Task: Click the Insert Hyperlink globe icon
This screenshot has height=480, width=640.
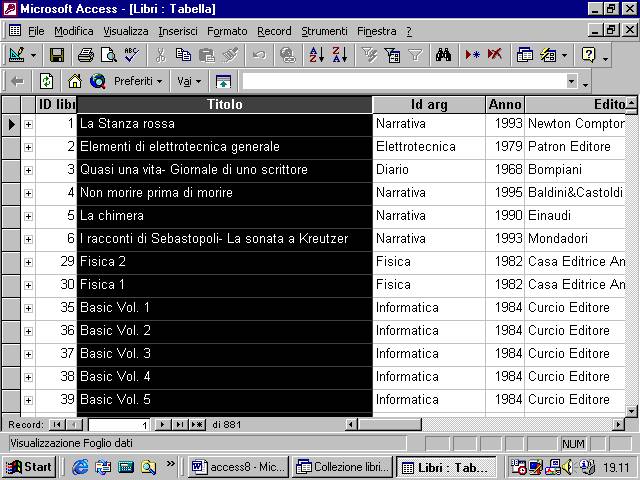Action: pyautogui.click(x=288, y=55)
